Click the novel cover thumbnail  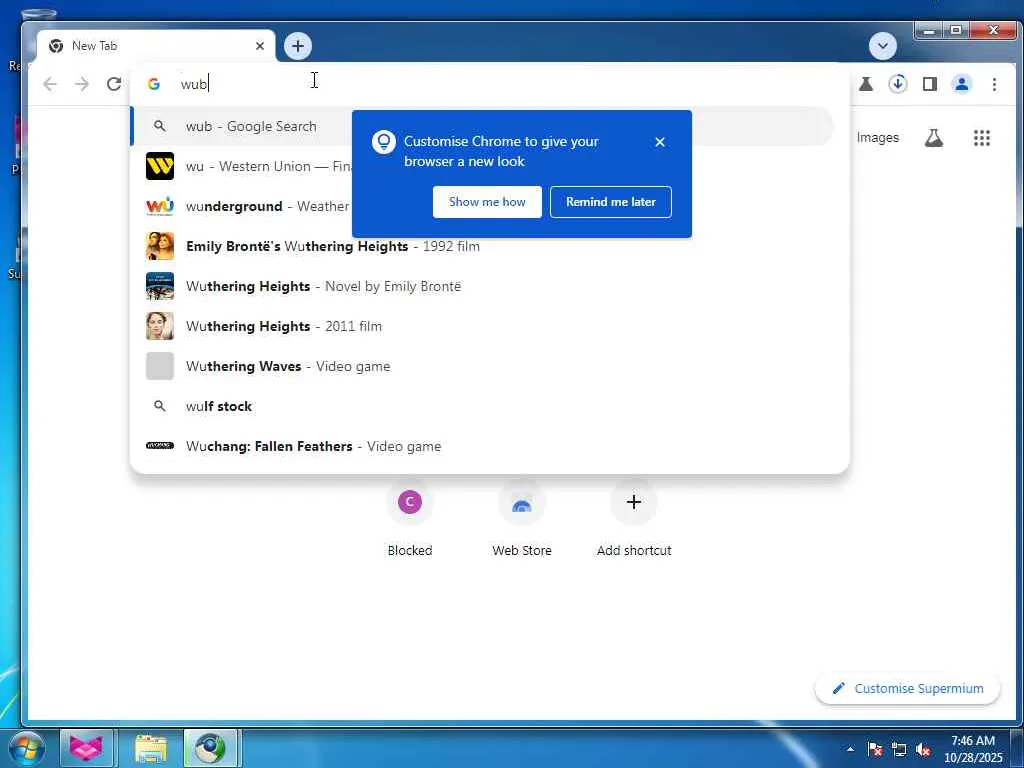pyautogui.click(x=159, y=286)
